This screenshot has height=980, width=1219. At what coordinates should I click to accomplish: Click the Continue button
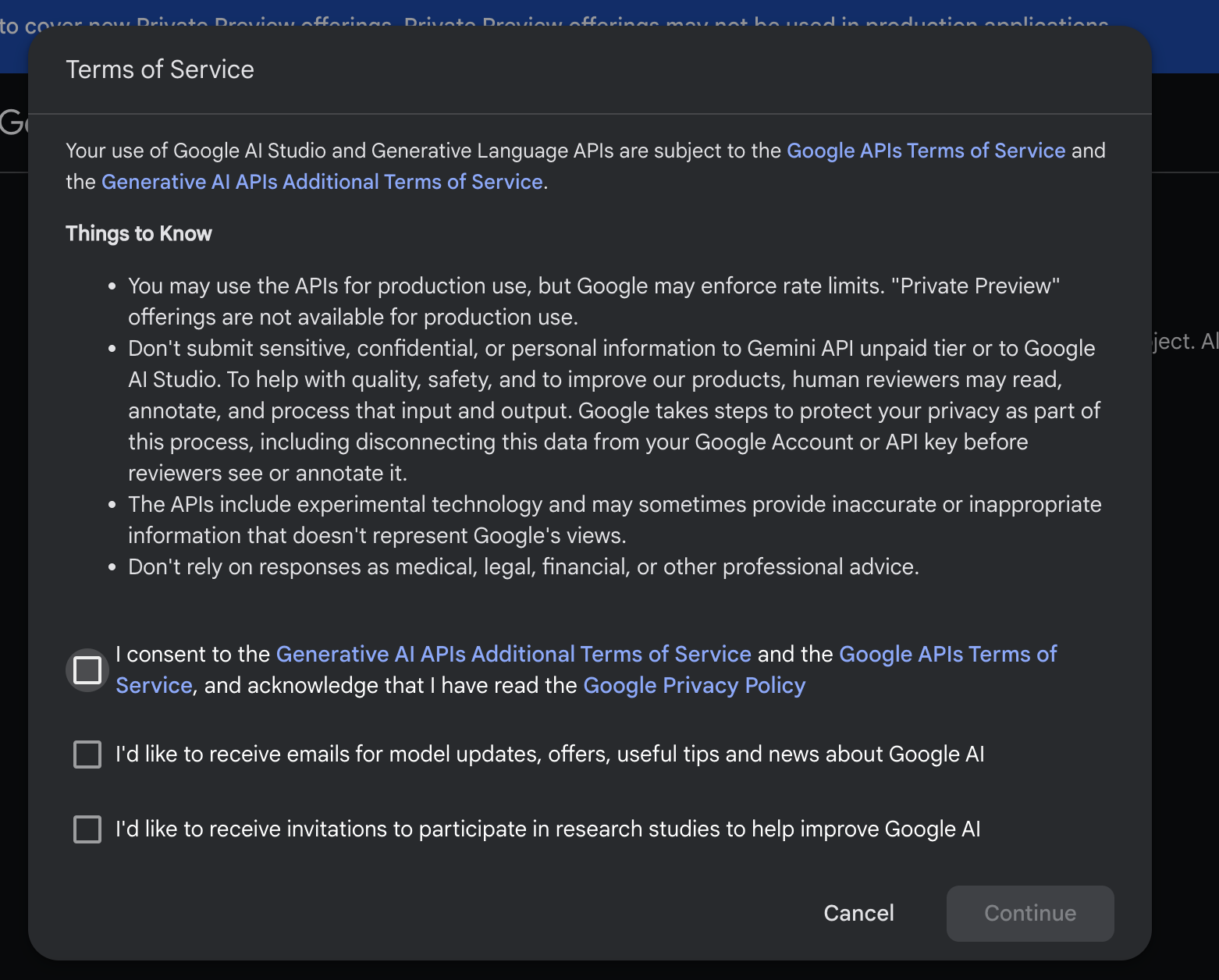[x=1029, y=913]
